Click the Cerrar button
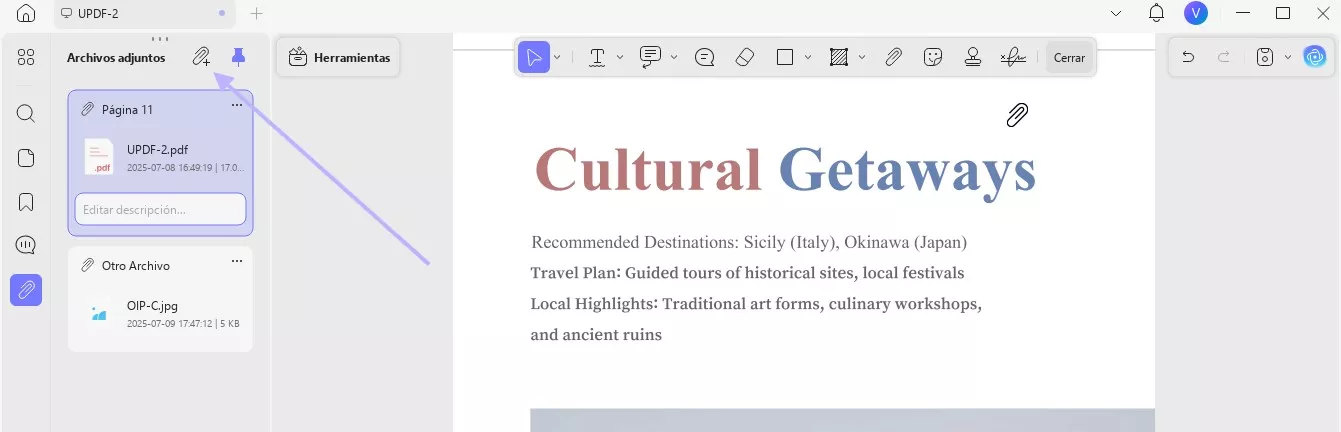The height and width of the screenshot is (432, 1341). [x=1069, y=58]
